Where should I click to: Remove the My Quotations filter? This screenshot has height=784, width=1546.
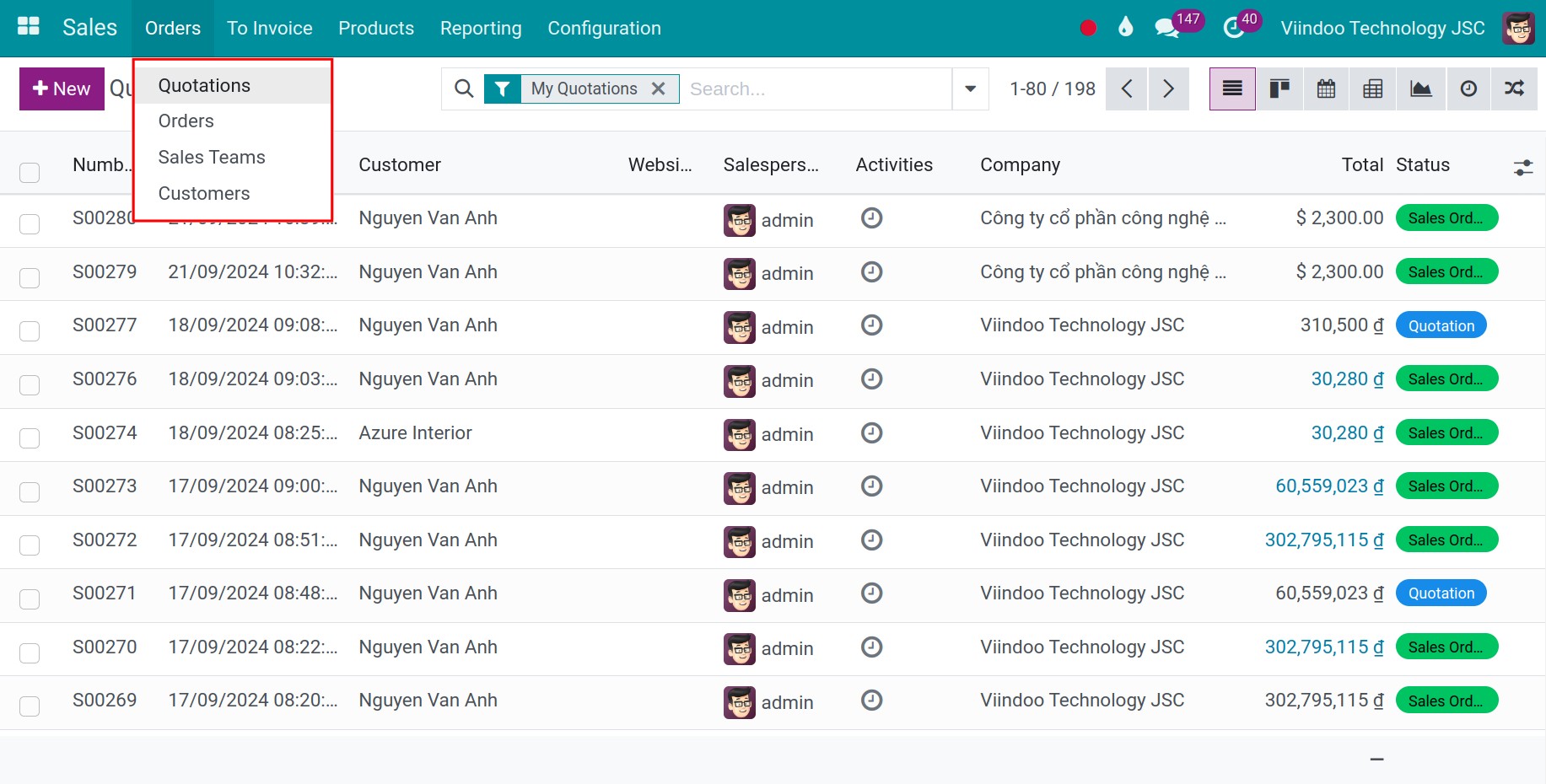click(659, 88)
